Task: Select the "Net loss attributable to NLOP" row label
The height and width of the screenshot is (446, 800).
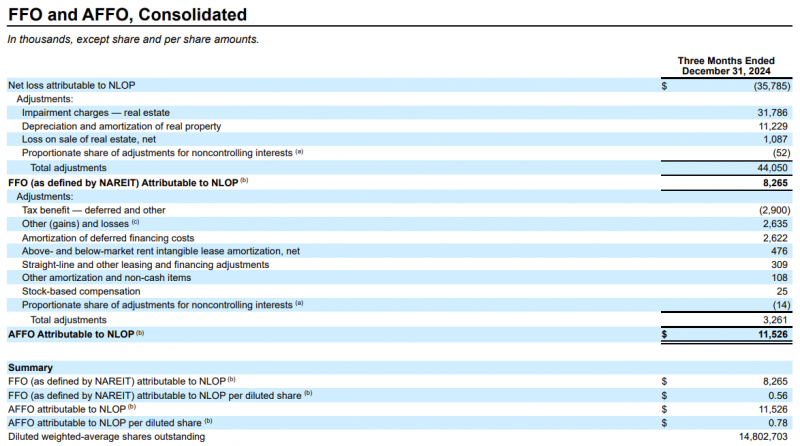Action: (78, 86)
